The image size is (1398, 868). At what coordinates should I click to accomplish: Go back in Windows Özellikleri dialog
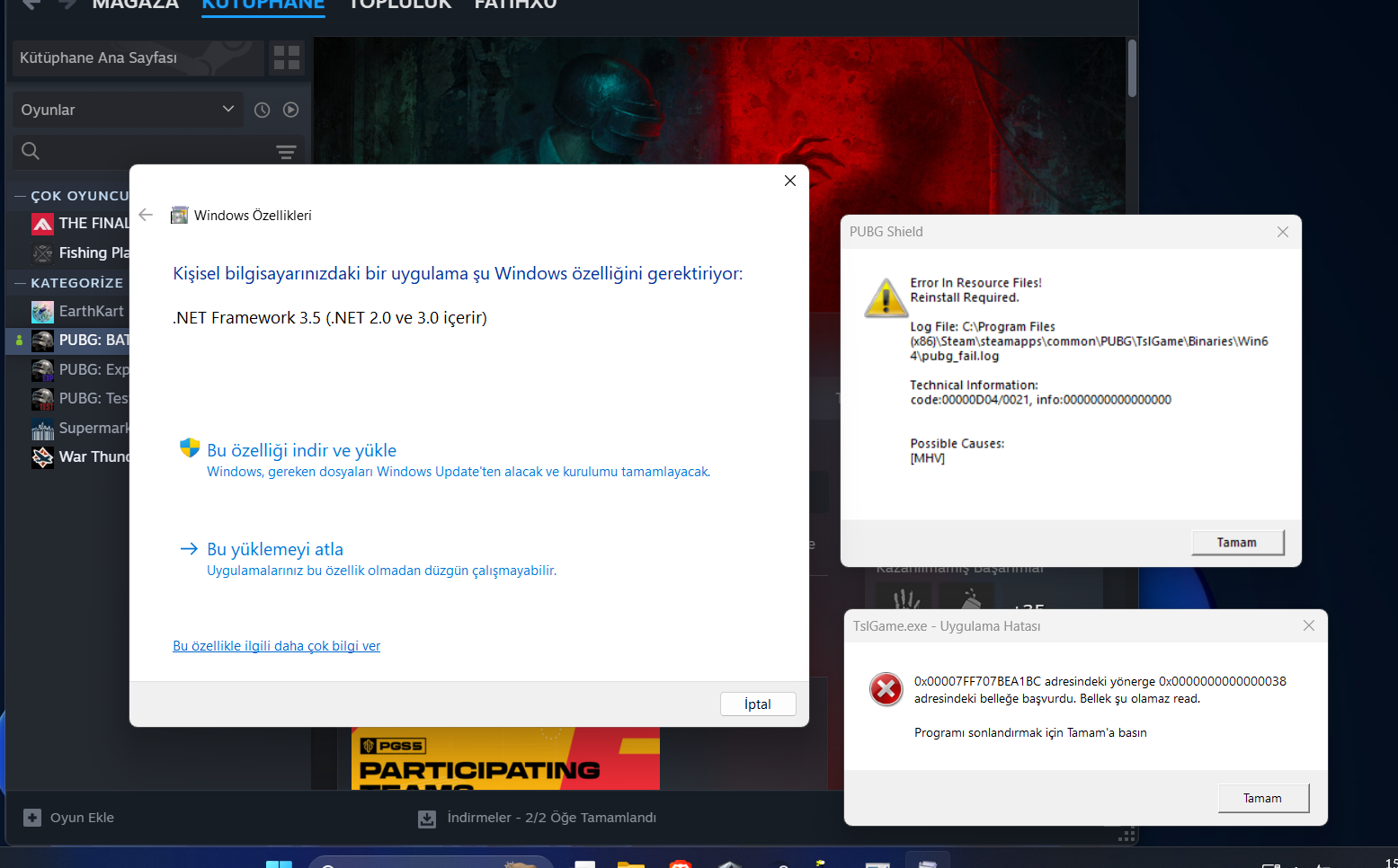pyautogui.click(x=146, y=215)
